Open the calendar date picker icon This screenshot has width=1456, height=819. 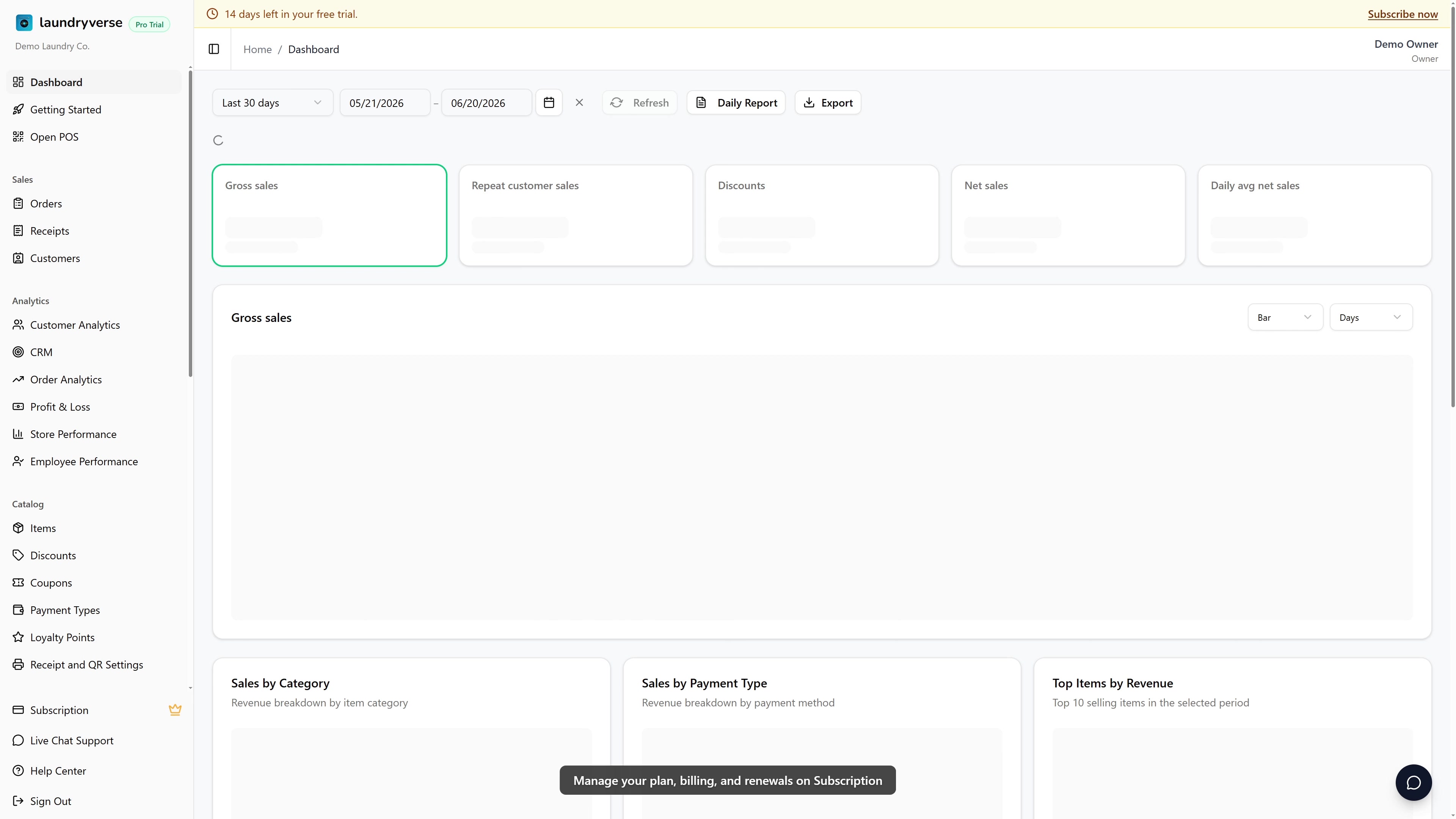click(549, 102)
